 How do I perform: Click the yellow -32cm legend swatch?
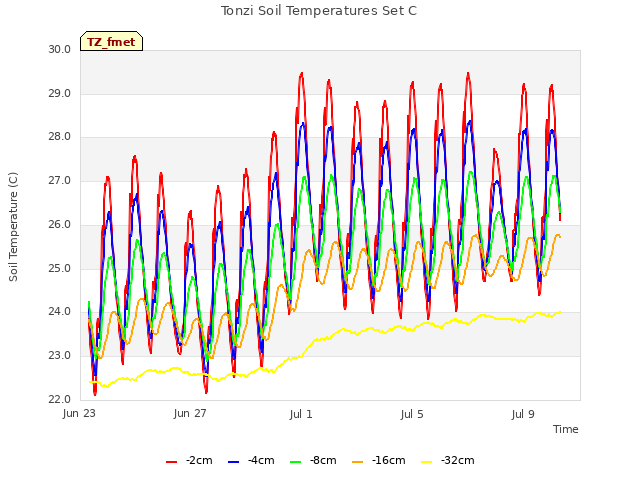427,462
